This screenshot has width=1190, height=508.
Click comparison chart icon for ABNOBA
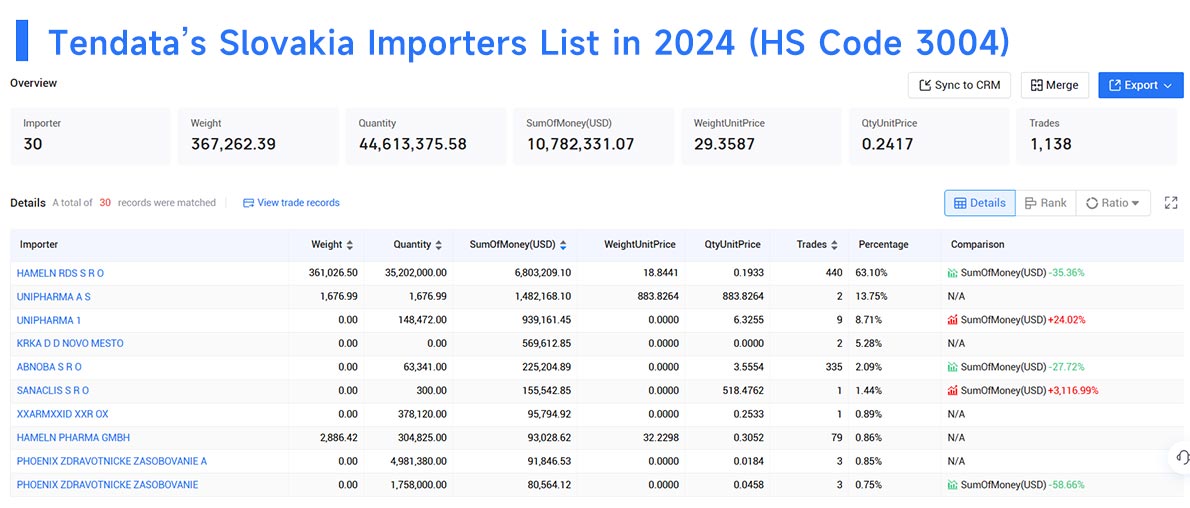952,367
